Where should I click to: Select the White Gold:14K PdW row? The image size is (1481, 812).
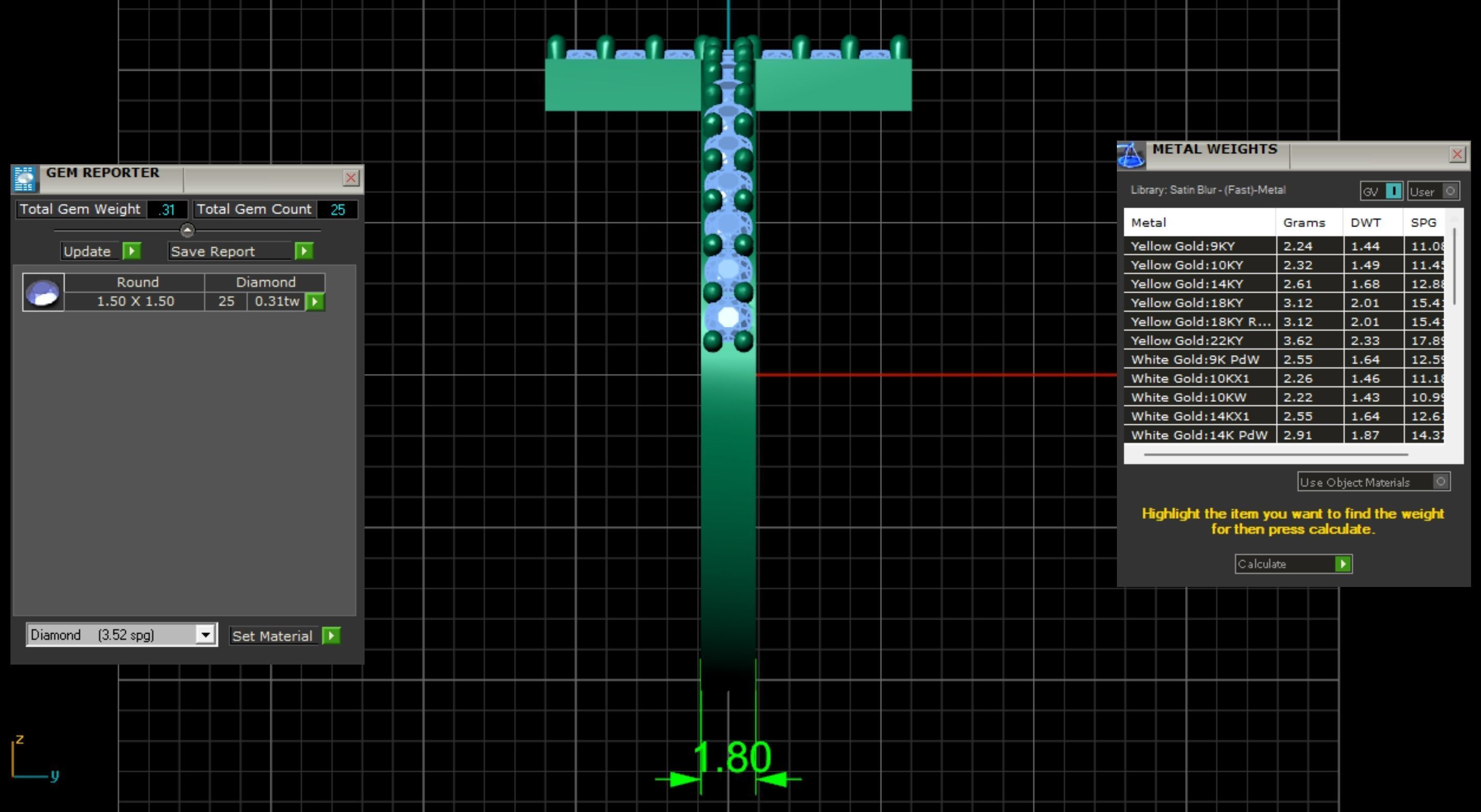pos(1199,435)
